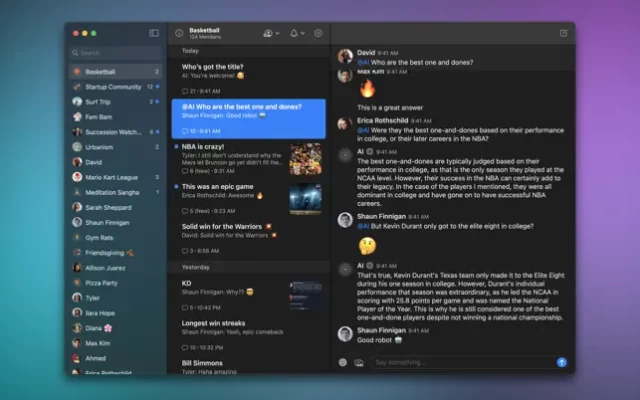Focus the sidebar Search field
The height and width of the screenshot is (400, 640).
115,53
